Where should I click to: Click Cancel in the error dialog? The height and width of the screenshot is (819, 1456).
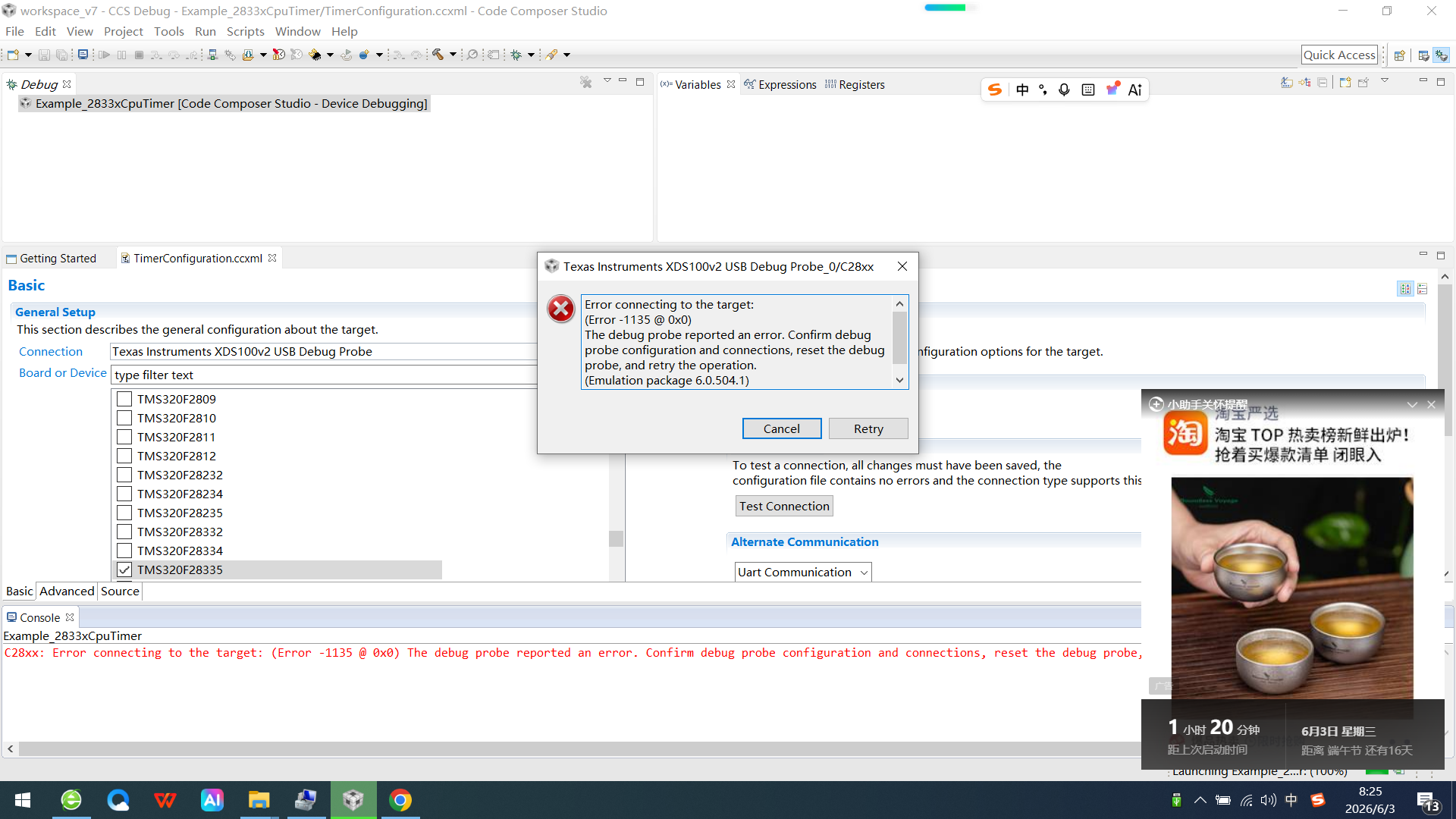point(781,428)
